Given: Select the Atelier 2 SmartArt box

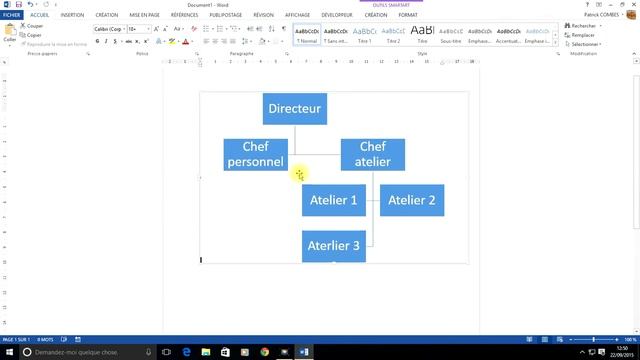Looking at the screenshot, I should click(412, 200).
